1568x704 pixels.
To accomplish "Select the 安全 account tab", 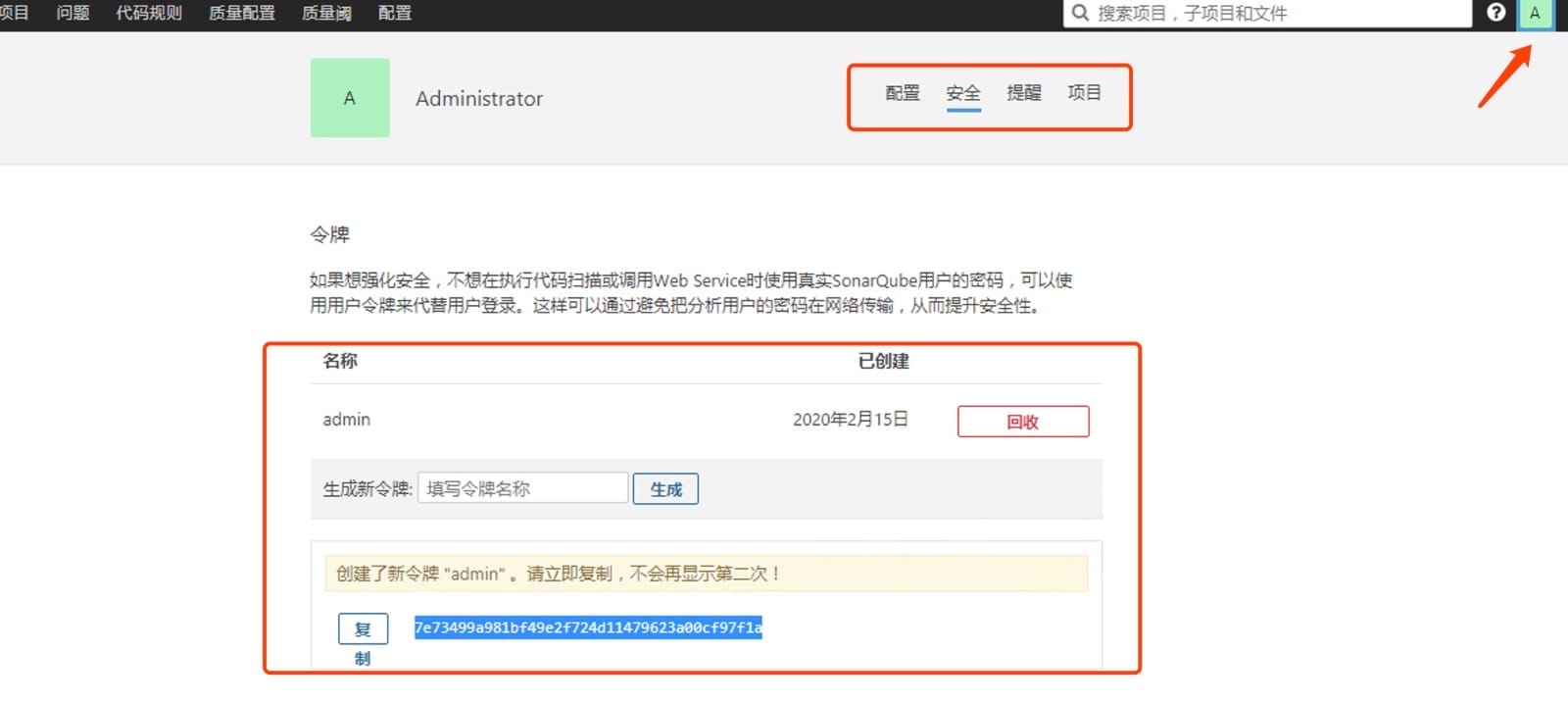I will point(963,93).
